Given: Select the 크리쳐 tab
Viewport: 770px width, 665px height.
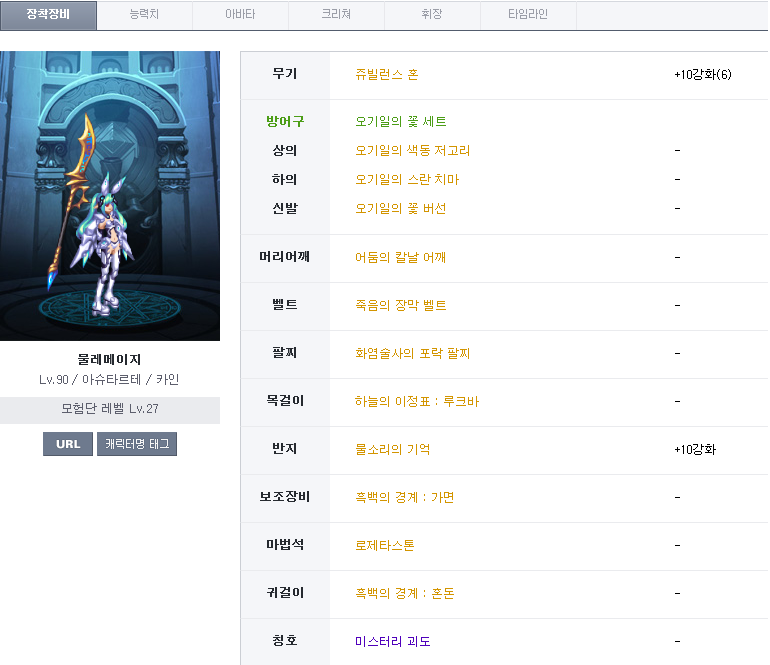Looking at the screenshot, I should click(x=336, y=15).
